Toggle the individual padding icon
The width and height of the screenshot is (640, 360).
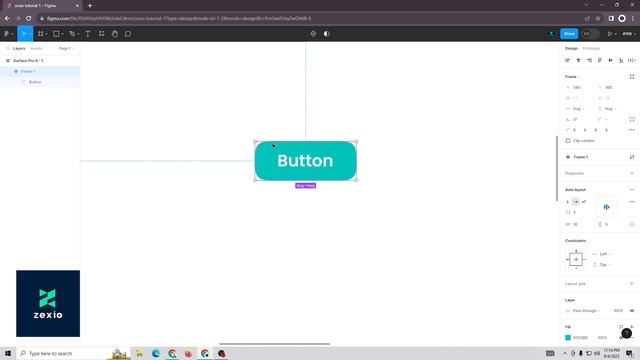pyautogui.click(x=632, y=224)
